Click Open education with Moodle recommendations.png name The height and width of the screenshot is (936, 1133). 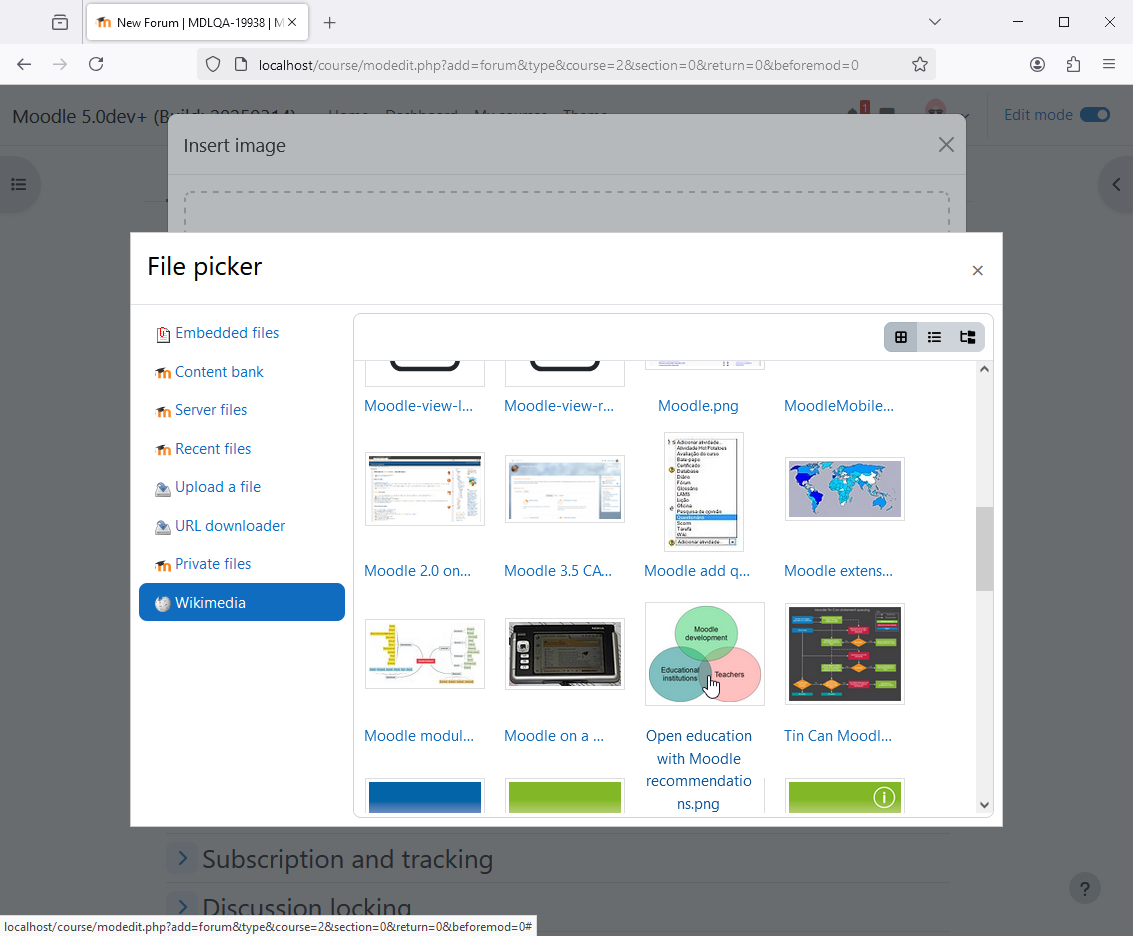point(698,770)
